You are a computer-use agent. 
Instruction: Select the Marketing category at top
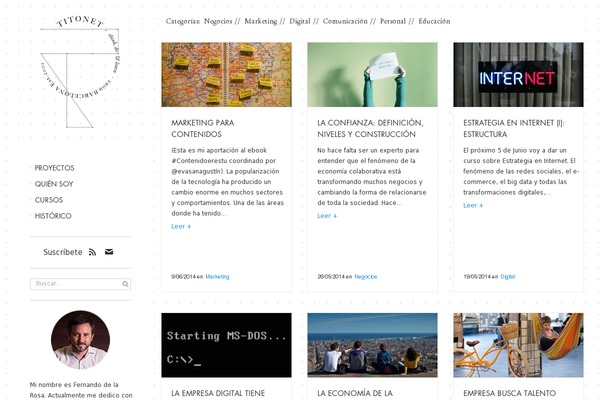(261, 21)
